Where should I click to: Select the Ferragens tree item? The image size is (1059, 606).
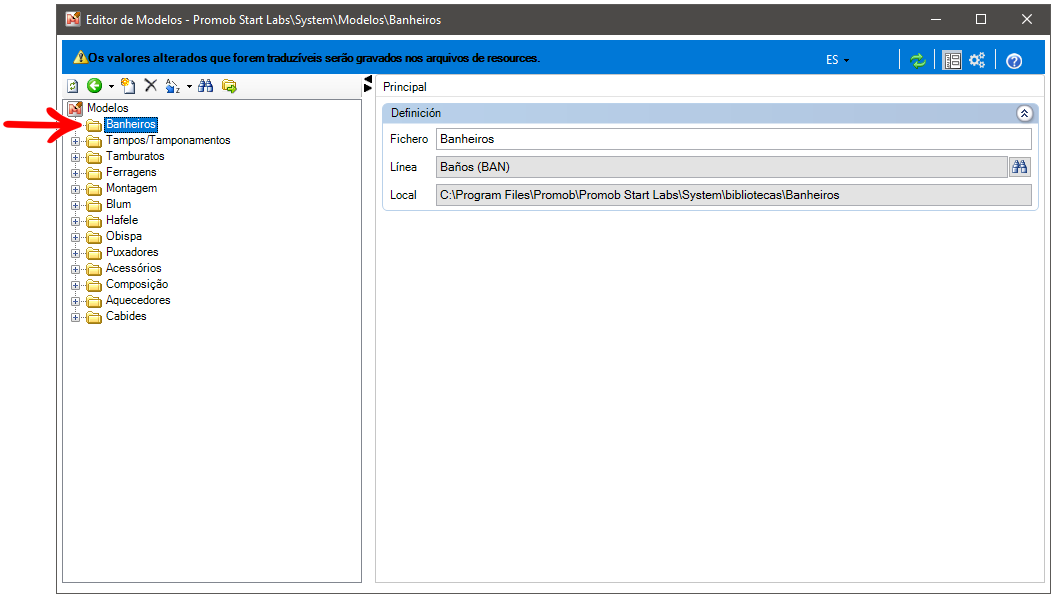click(131, 172)
